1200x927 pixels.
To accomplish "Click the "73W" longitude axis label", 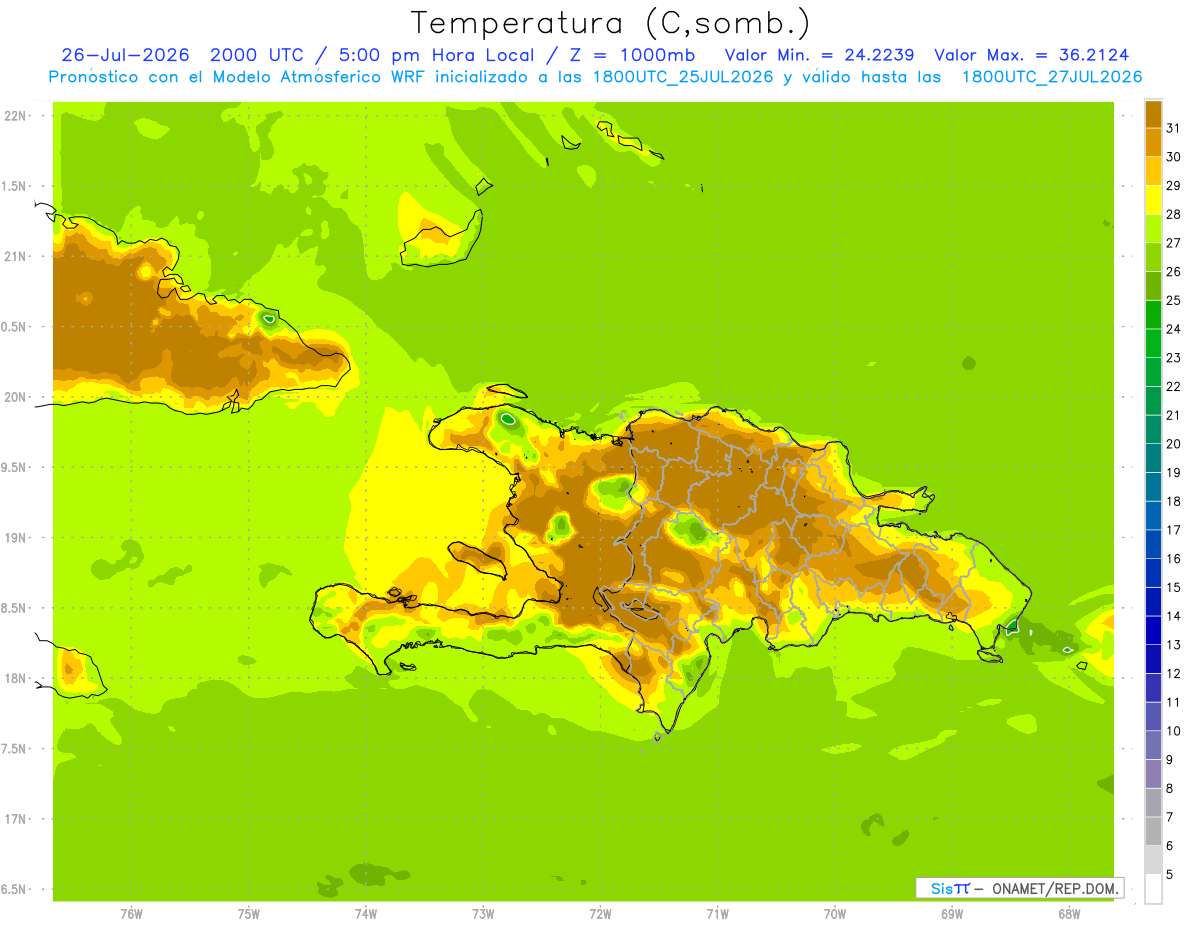I will 483,914.
